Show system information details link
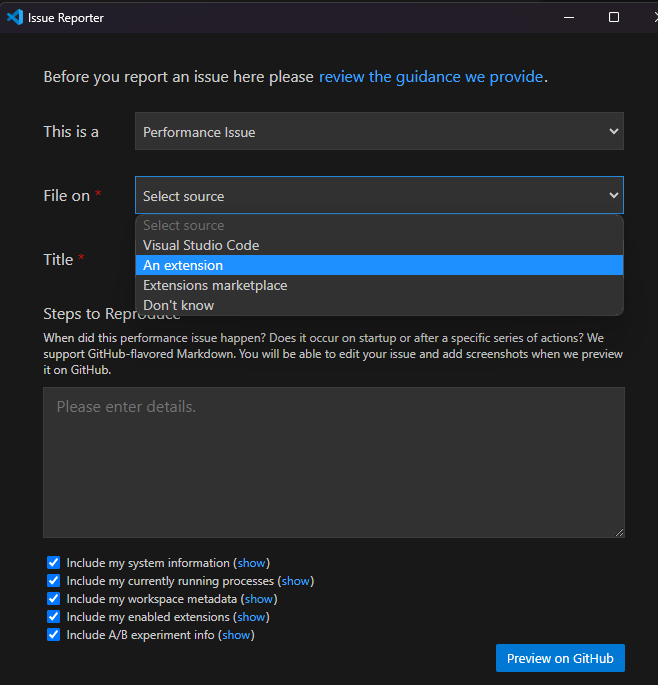 click(252, 563)
